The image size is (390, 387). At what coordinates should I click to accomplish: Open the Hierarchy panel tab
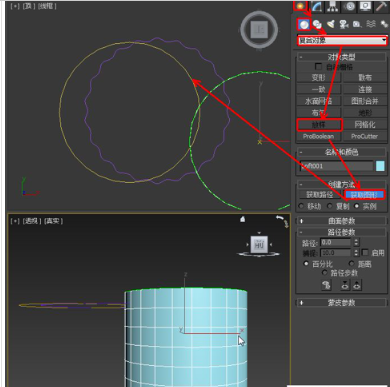tap(333, 6)
